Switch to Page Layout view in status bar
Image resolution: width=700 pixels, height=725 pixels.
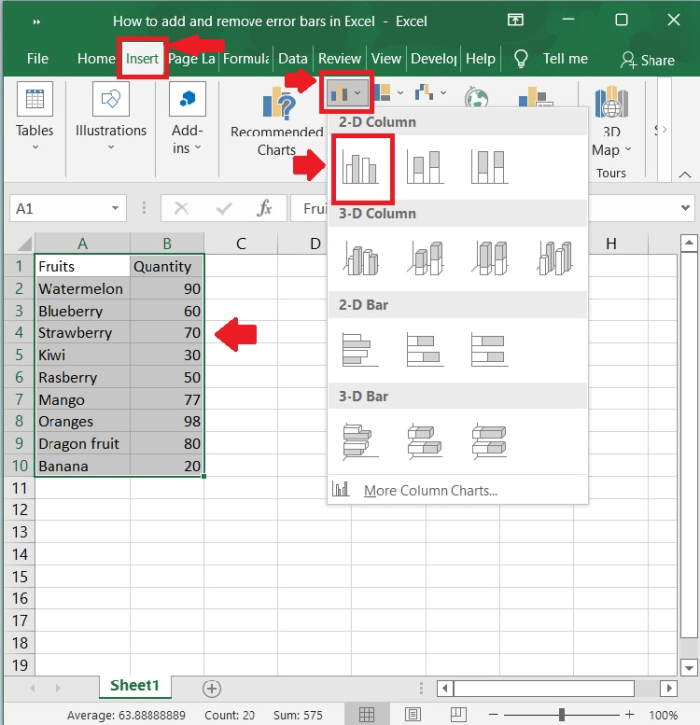coord(413,714)
